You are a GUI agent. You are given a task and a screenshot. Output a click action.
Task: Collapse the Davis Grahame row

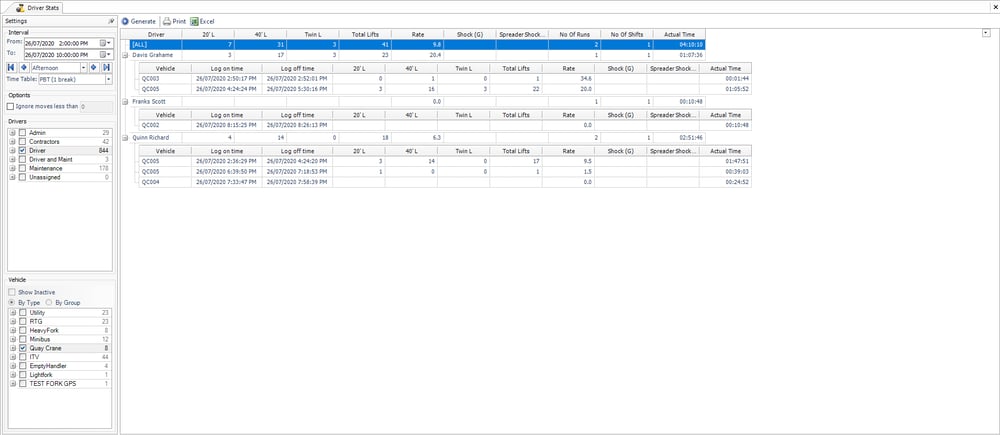[x=125, y=55]
